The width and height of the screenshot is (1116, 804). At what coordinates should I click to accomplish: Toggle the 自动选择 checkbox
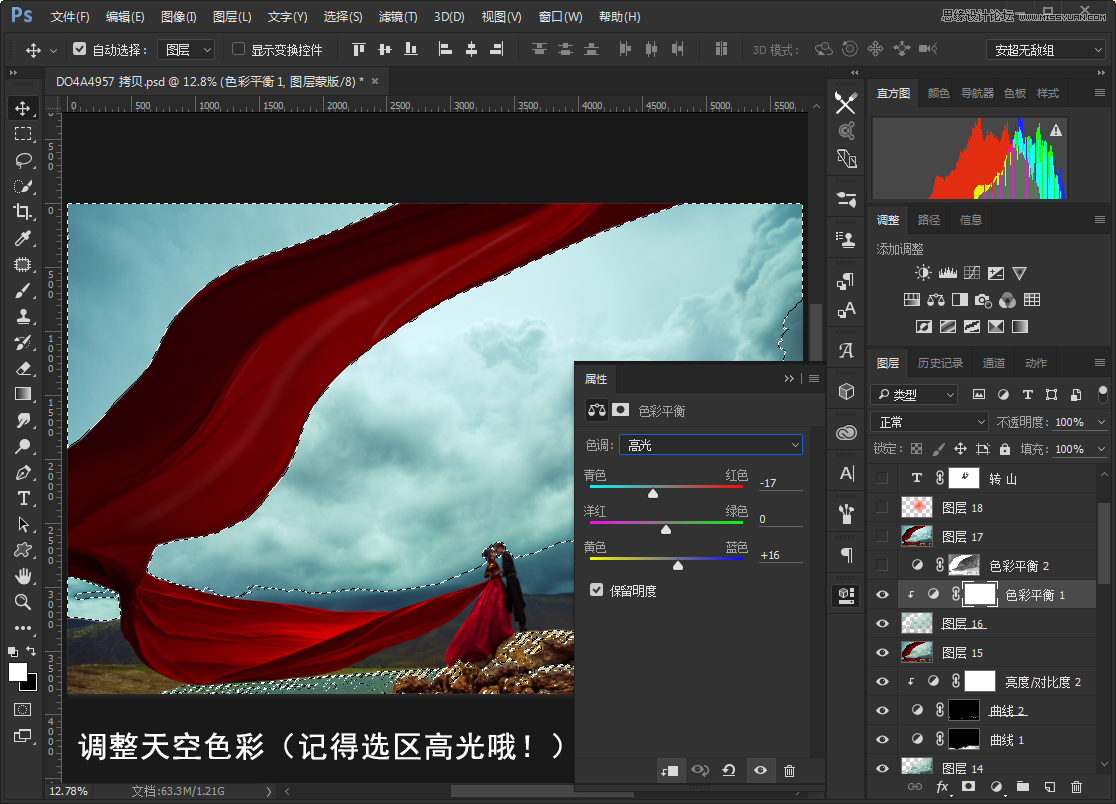(80, 49)
